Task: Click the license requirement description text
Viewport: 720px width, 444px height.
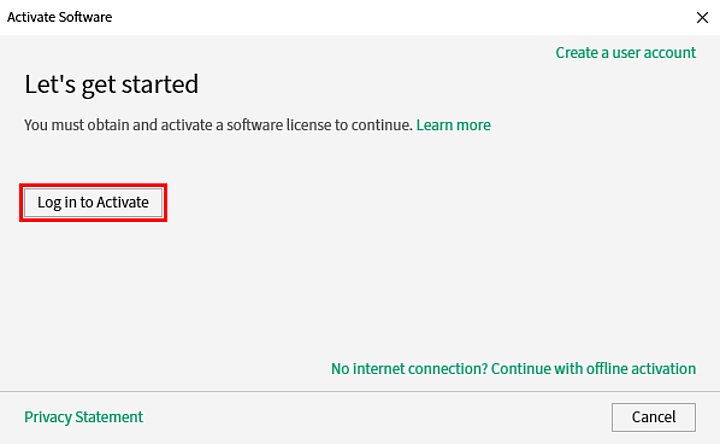Action: pyautogui.click(x=218, y=125)
